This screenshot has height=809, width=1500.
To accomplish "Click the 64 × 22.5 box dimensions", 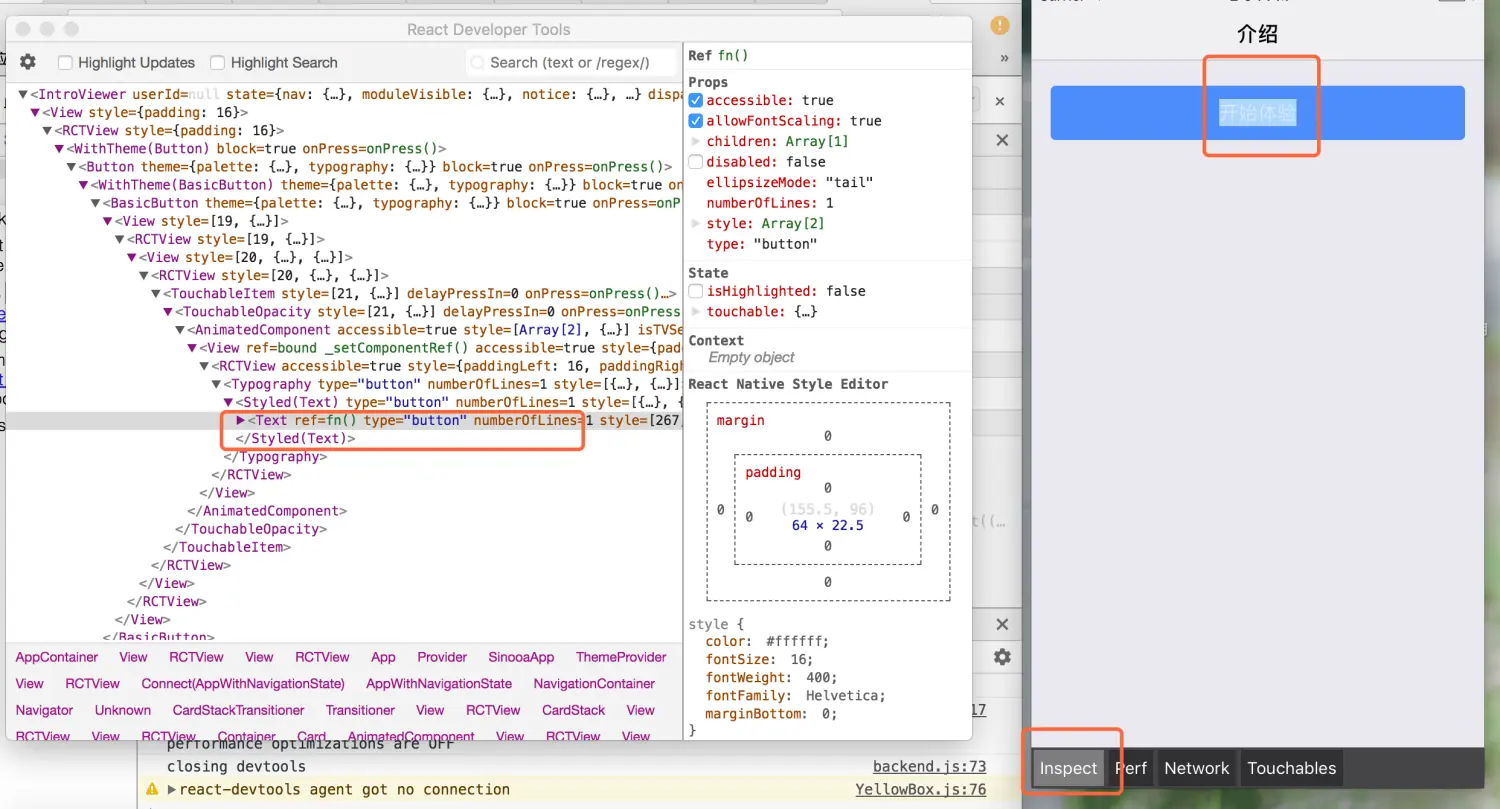I will click(x=827, y=525).
